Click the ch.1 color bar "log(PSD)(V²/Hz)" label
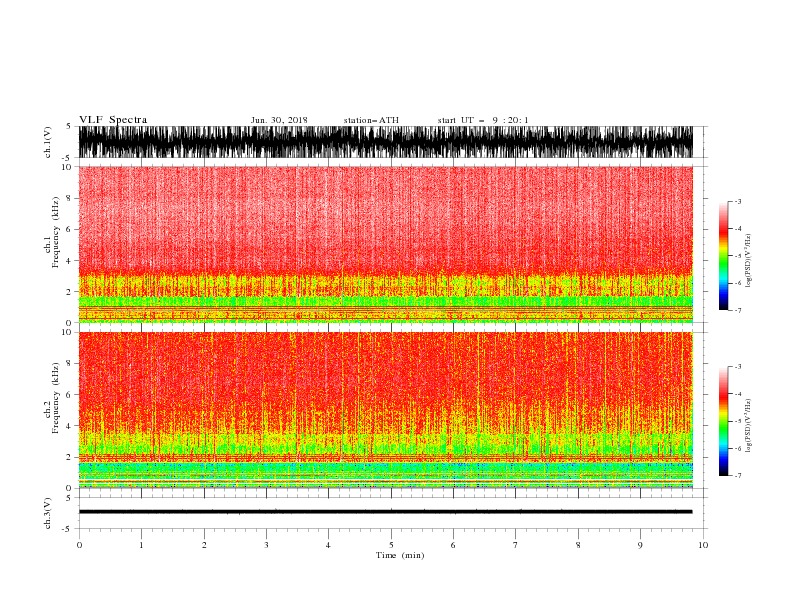Image resolution: width=792 pixels, height=612 pixels. pos(749,261)
